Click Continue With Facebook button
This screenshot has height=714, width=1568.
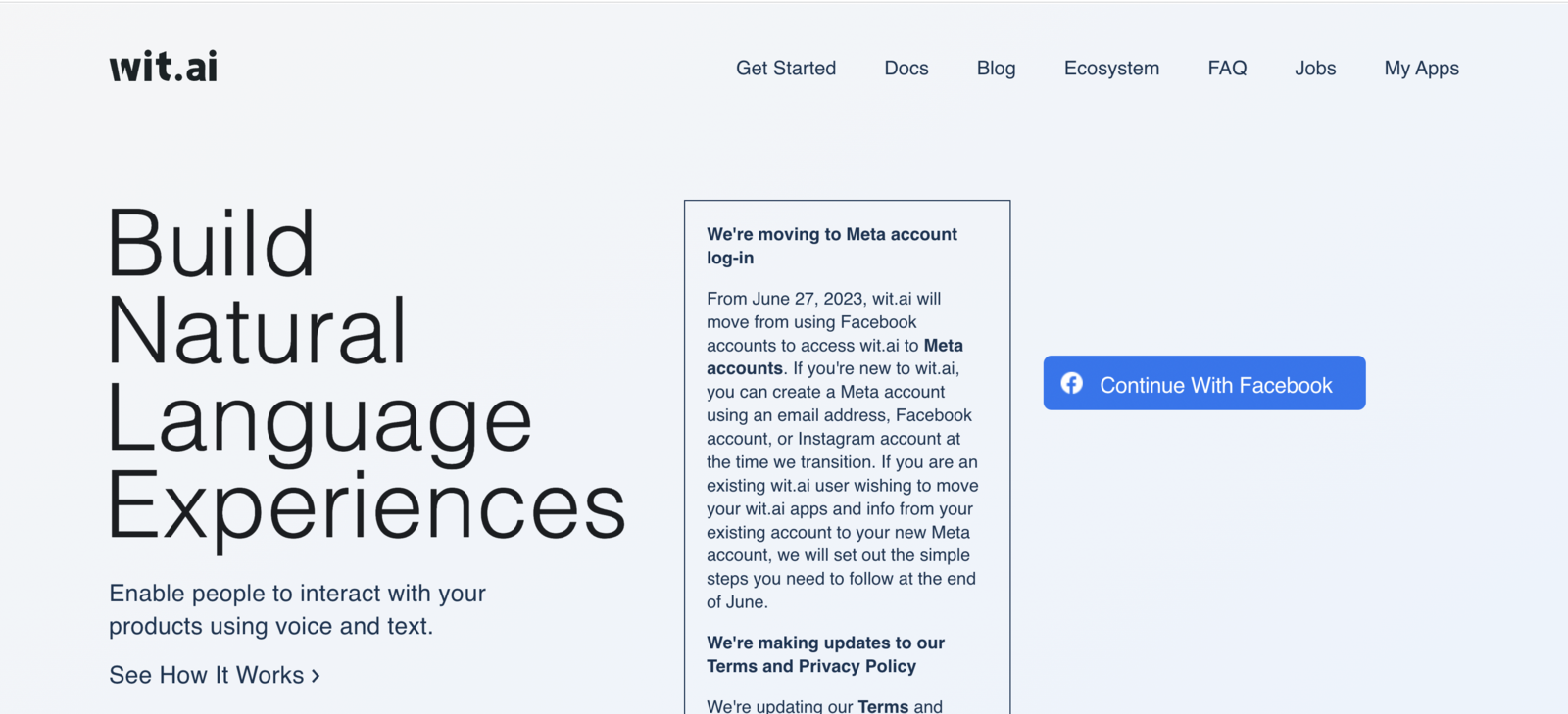click(x=1204, y=383)
